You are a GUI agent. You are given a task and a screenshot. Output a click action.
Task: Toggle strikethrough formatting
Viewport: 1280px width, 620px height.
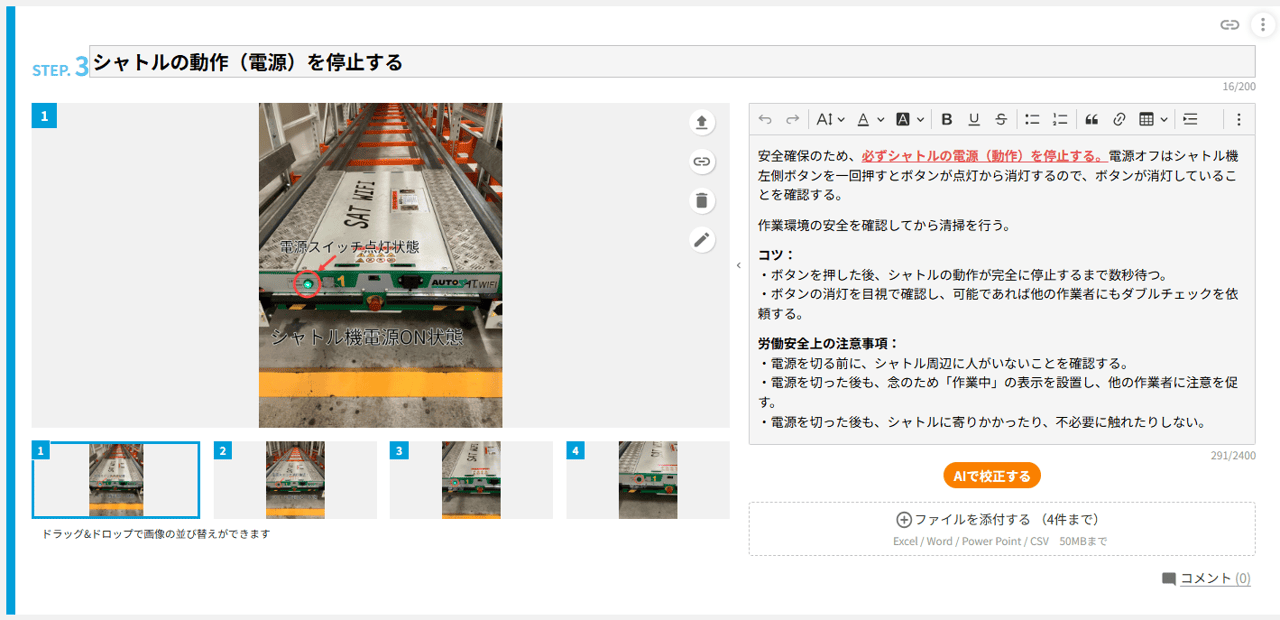tap(1001, 119)
